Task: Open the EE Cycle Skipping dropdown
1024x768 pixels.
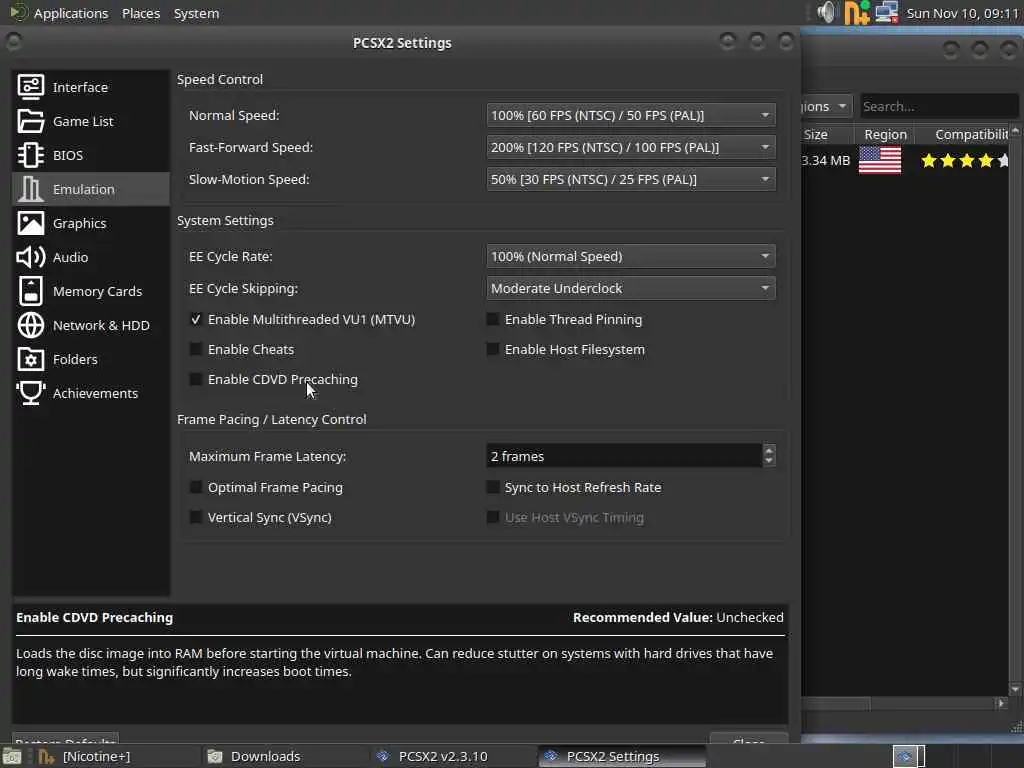Action: (631, 288)
